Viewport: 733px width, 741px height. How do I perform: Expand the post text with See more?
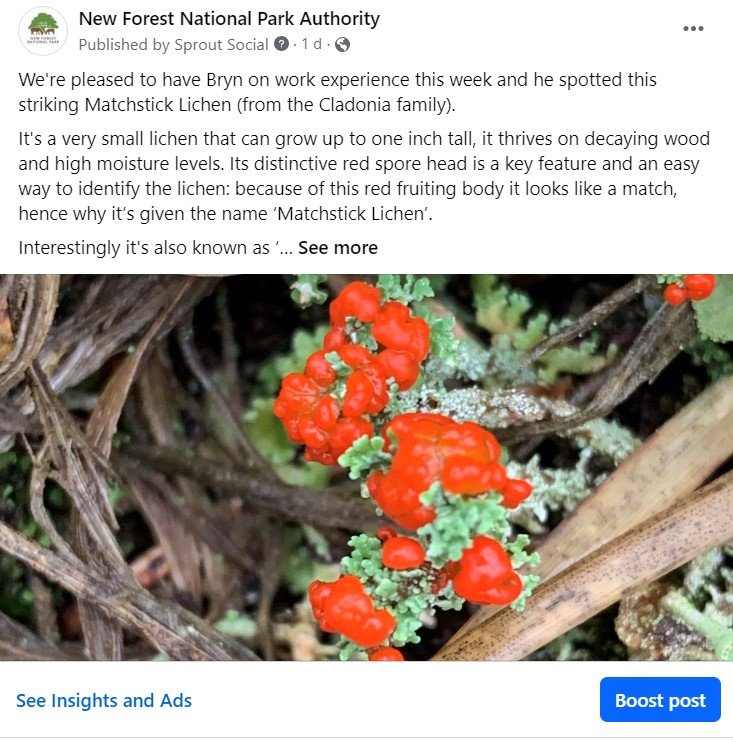pos(337,248)
